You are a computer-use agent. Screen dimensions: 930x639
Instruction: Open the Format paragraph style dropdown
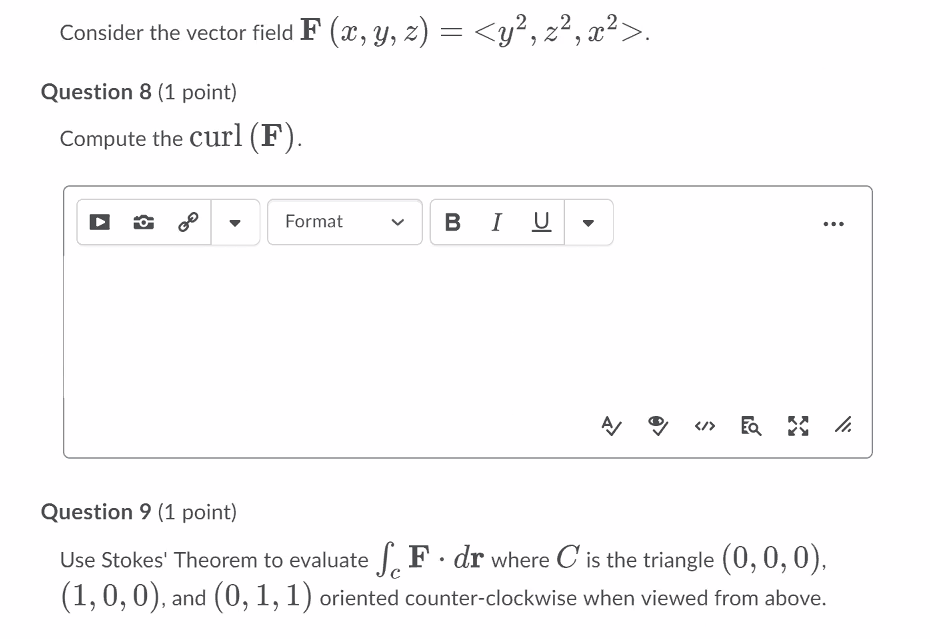click(345, 222)
